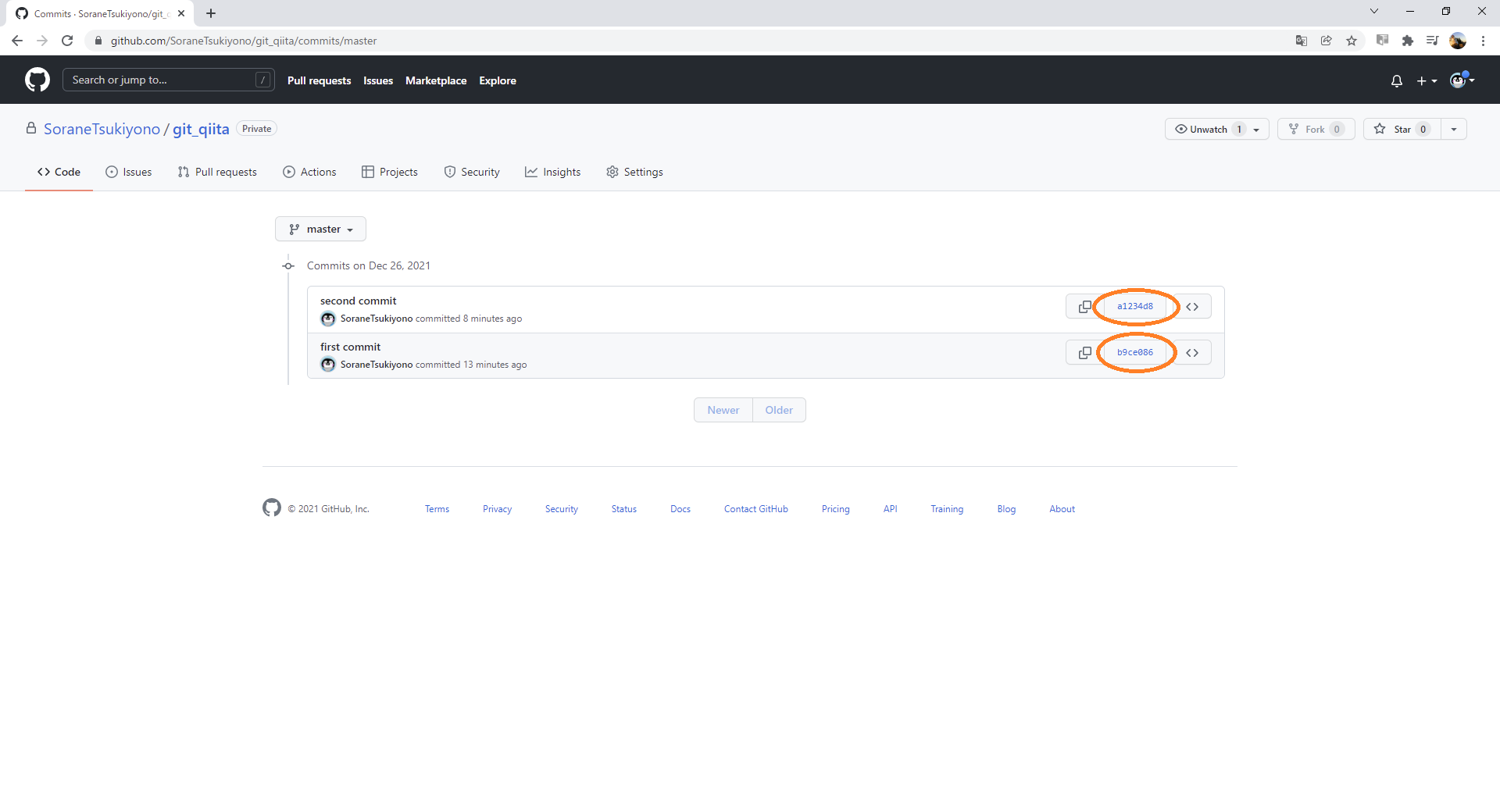Click commit hash a1234d8

(x=1135, y=306)
